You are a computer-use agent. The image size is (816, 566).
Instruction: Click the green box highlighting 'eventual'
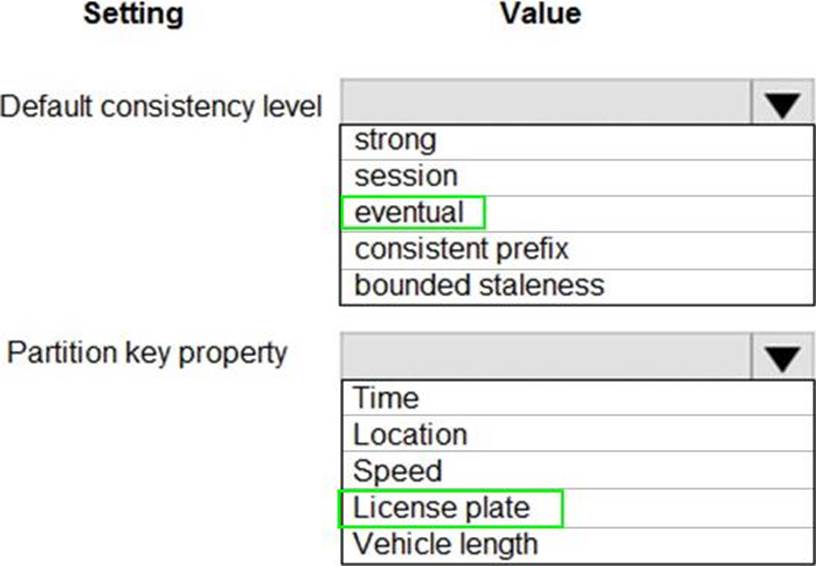pyautogui.click(x=413, y=213)
